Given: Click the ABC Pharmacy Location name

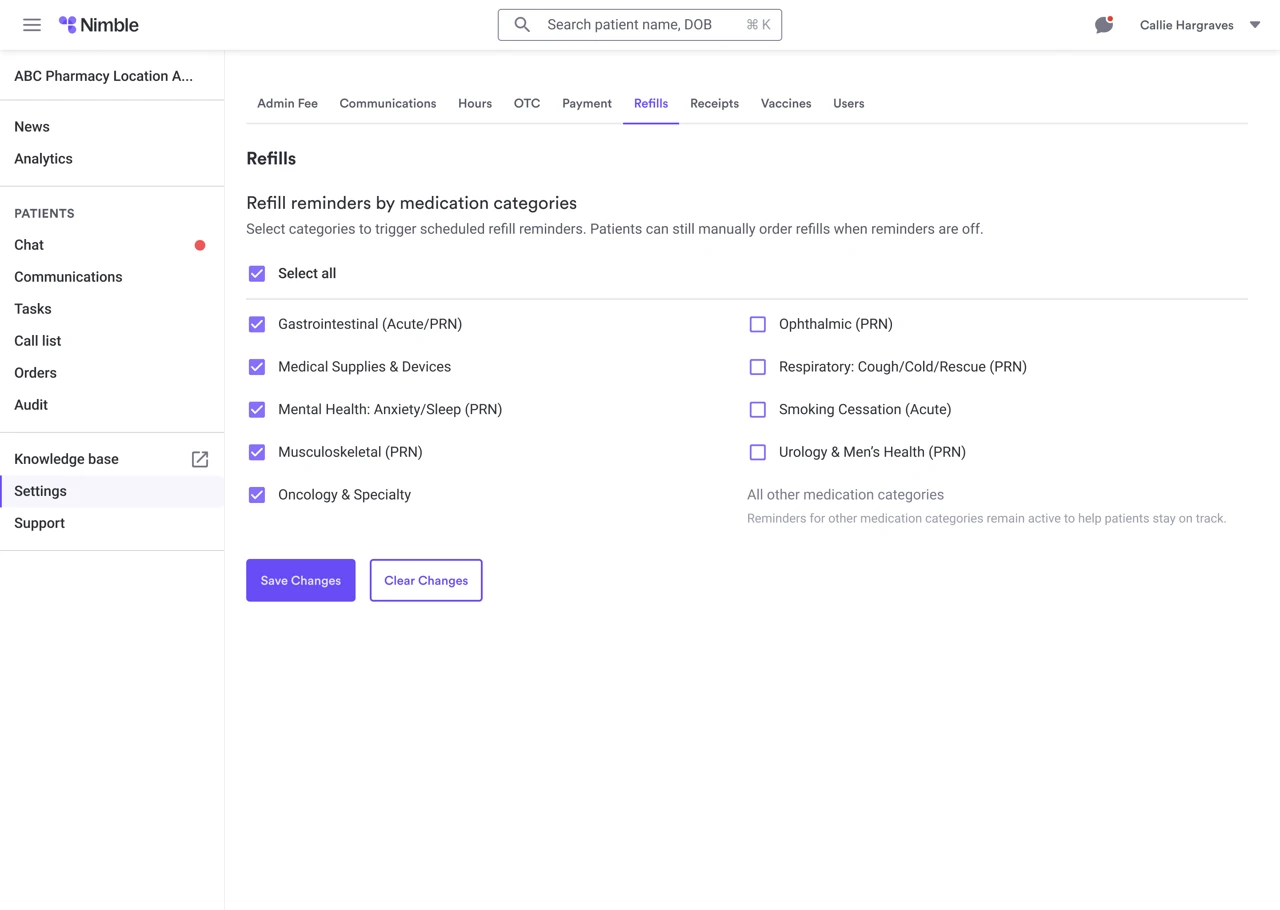Looking at the screenshot, I should tap(104, 76).
